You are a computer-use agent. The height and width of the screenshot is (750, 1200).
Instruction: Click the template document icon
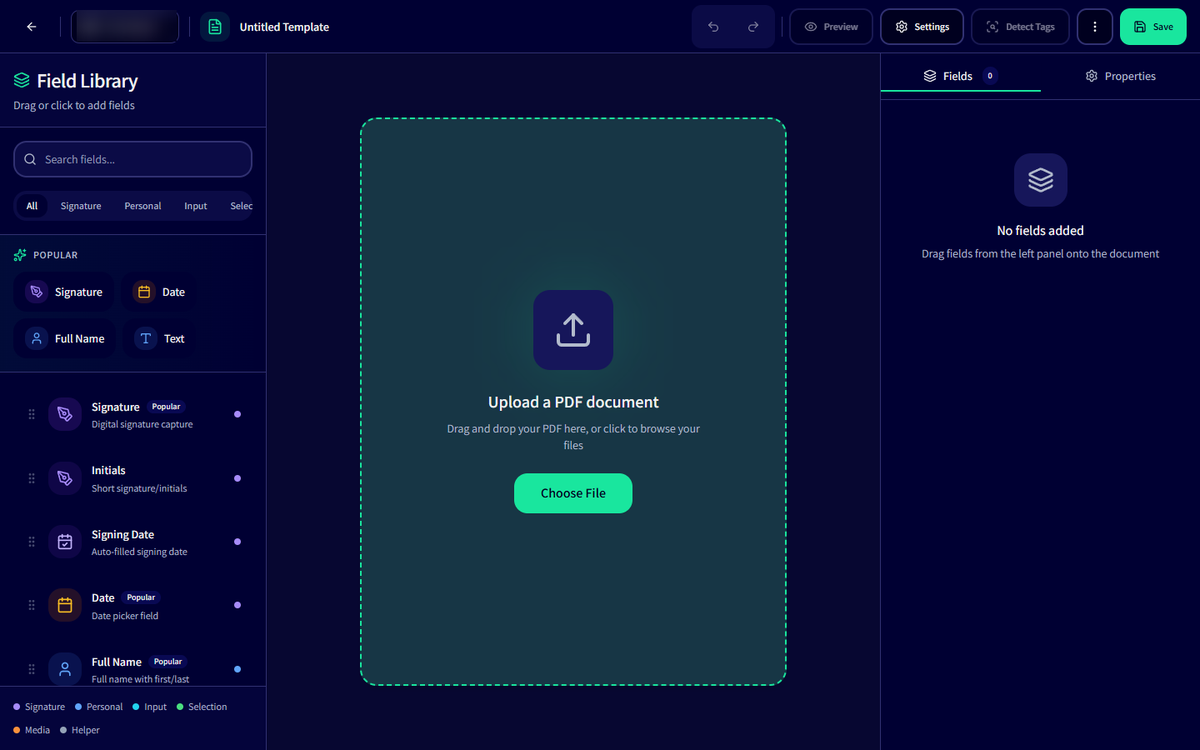point(214,27)
